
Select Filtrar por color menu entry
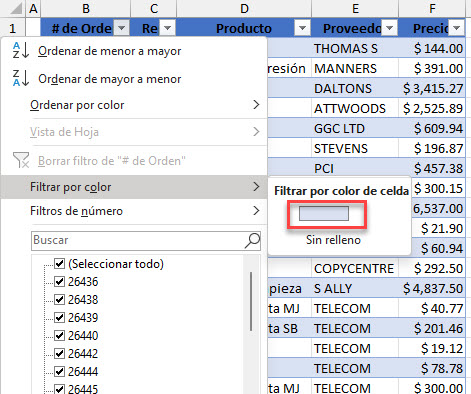[x=134, y=187]
